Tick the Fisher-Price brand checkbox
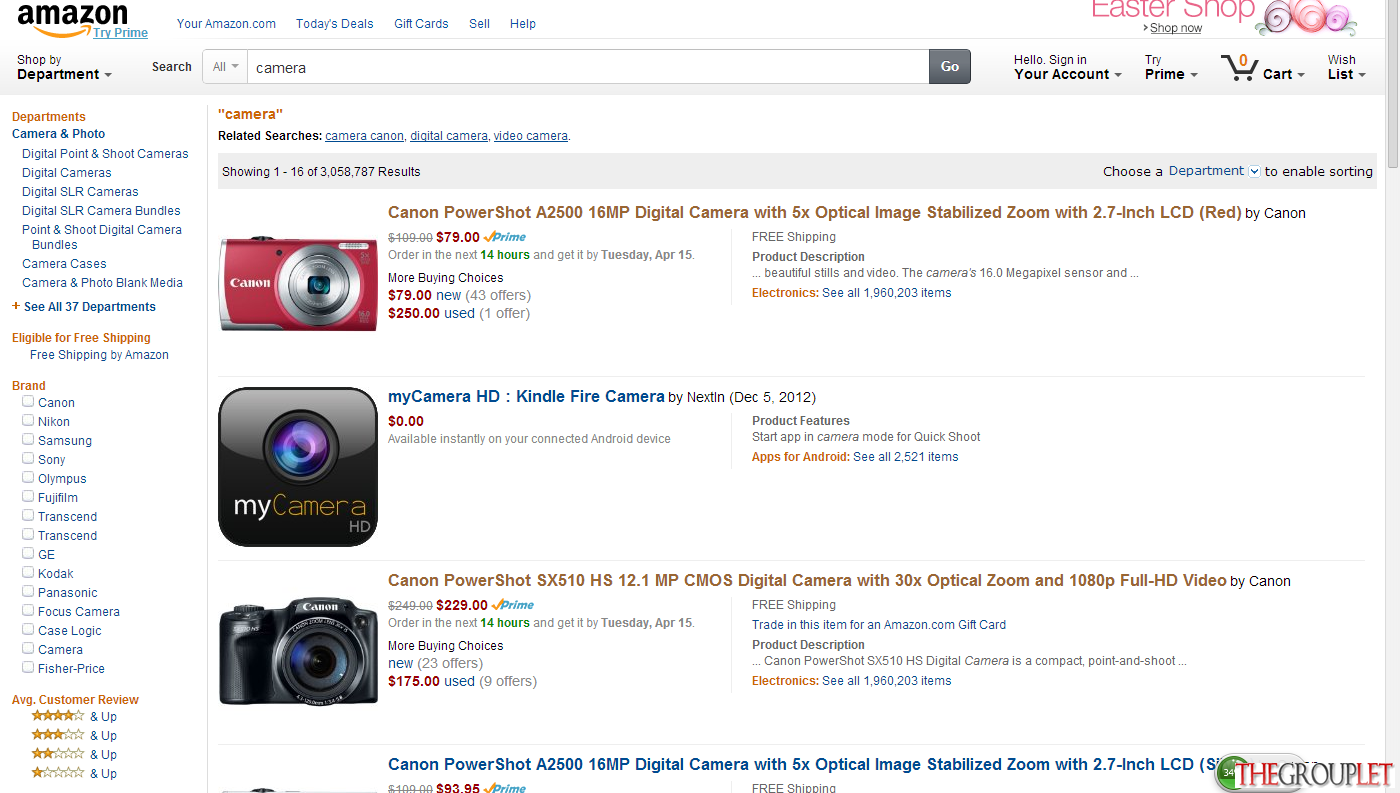Screen dimensions: 1400x793 coord(28,667)
